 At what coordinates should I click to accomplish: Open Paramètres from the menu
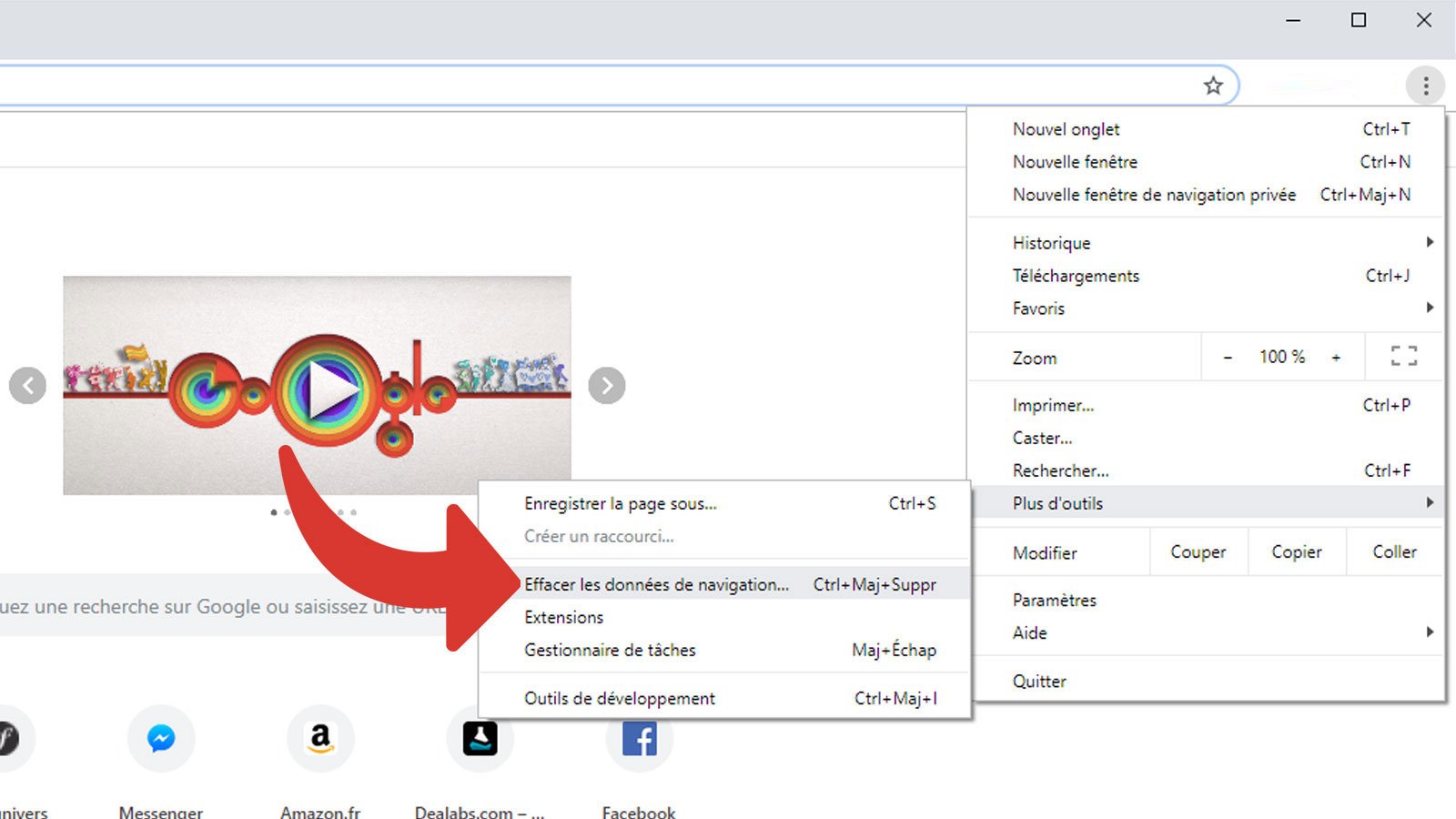pyautogui.click(x=1054, y=600)
